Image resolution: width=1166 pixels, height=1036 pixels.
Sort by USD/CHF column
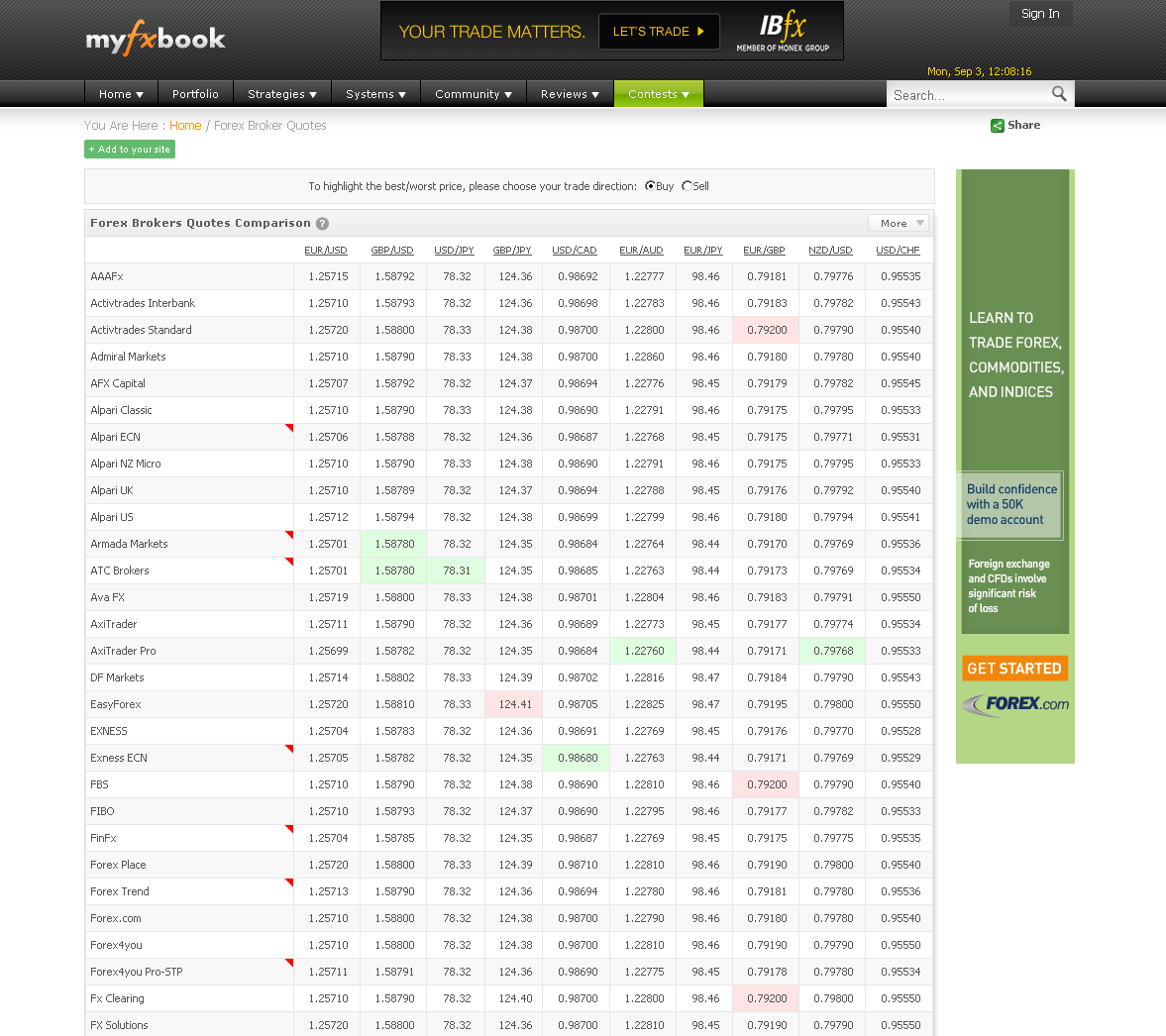click(898, 250)
